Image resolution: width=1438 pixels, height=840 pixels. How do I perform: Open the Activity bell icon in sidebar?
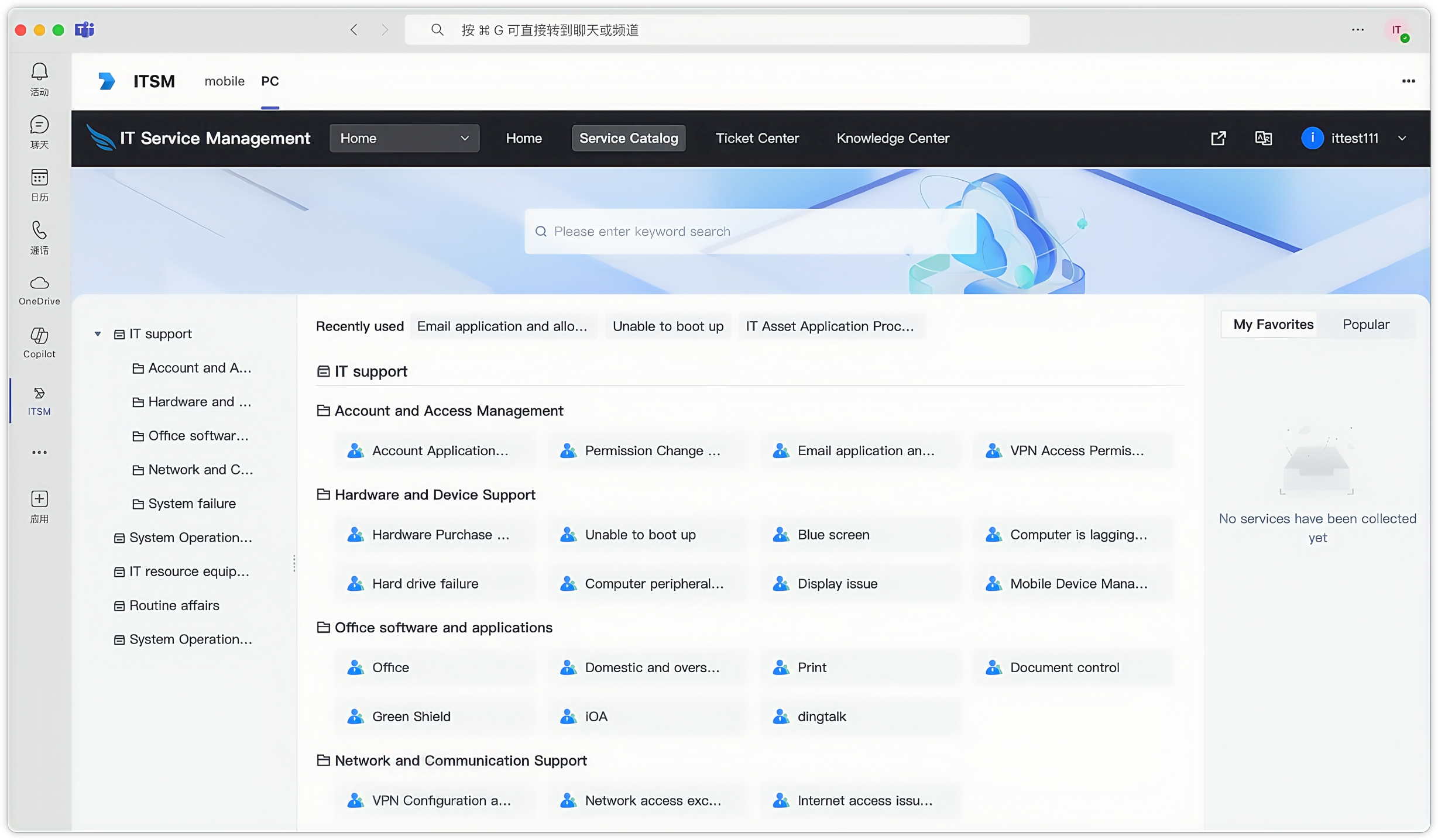coord(39,73)
